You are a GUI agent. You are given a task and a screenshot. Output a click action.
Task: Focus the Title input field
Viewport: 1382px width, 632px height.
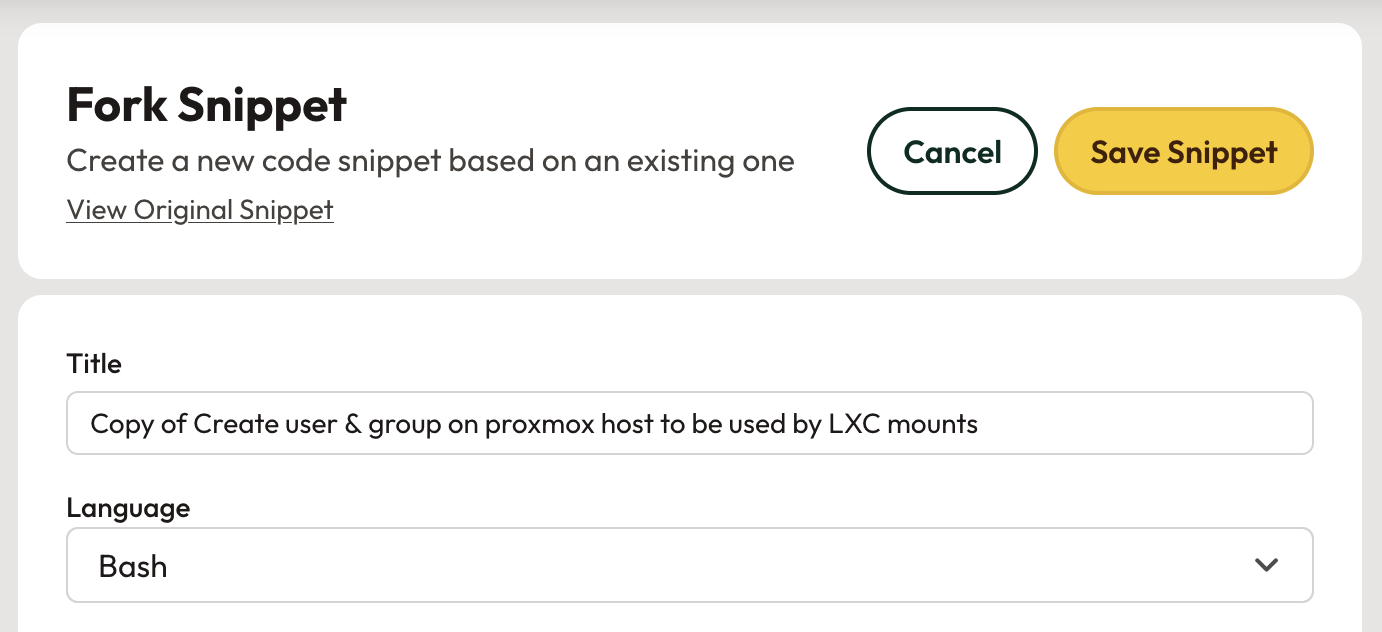(689, 423)
